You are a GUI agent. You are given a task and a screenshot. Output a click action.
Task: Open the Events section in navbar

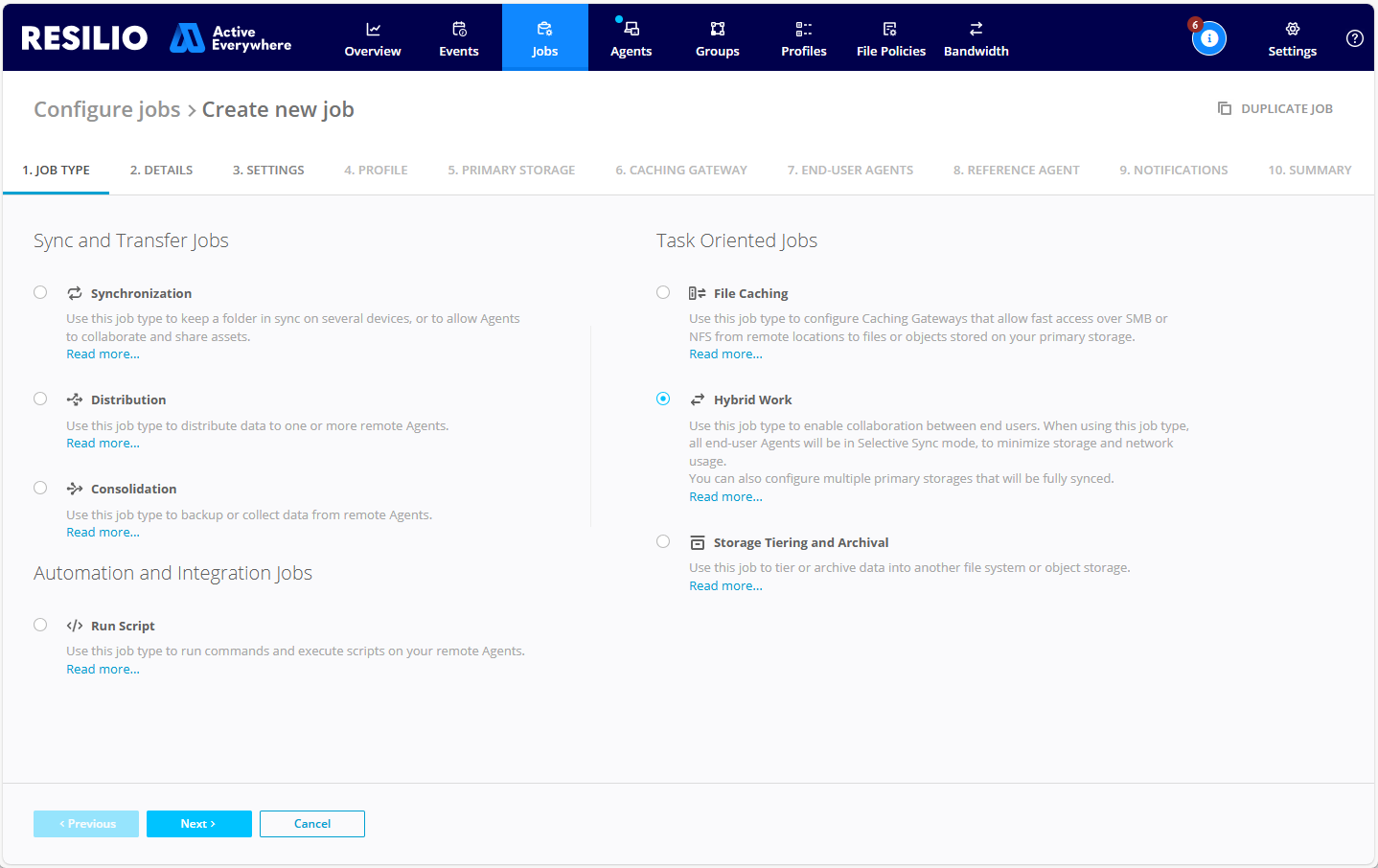point(459,38)
